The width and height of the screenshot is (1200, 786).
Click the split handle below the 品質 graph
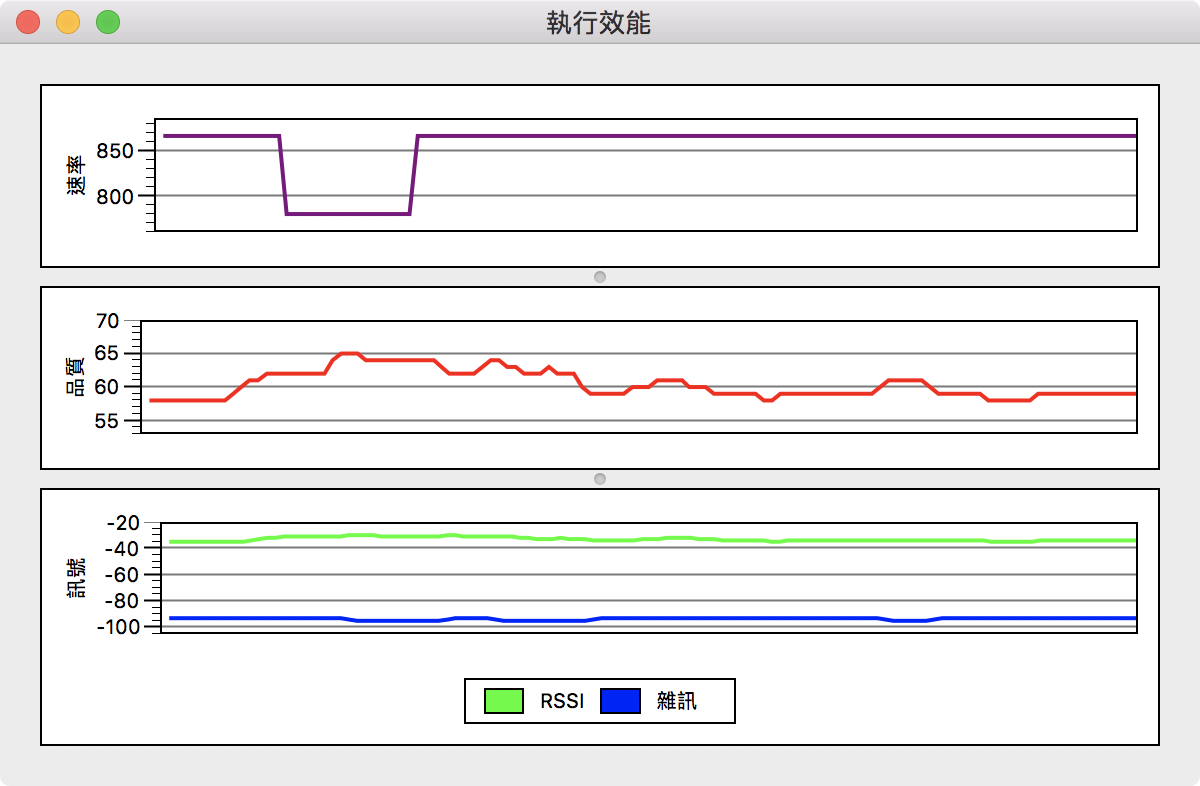tap(600, 479)
